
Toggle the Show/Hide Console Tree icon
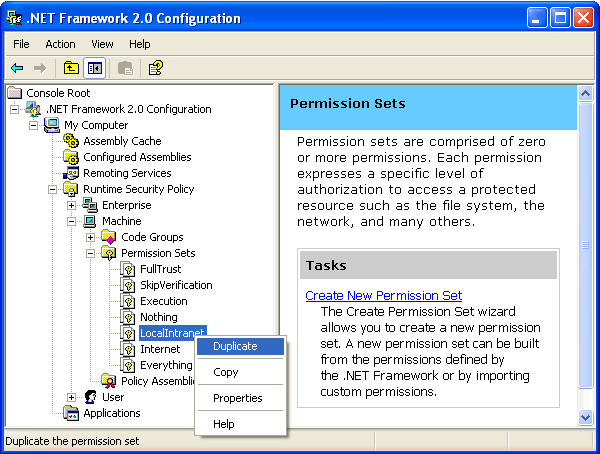click(95, 68)
